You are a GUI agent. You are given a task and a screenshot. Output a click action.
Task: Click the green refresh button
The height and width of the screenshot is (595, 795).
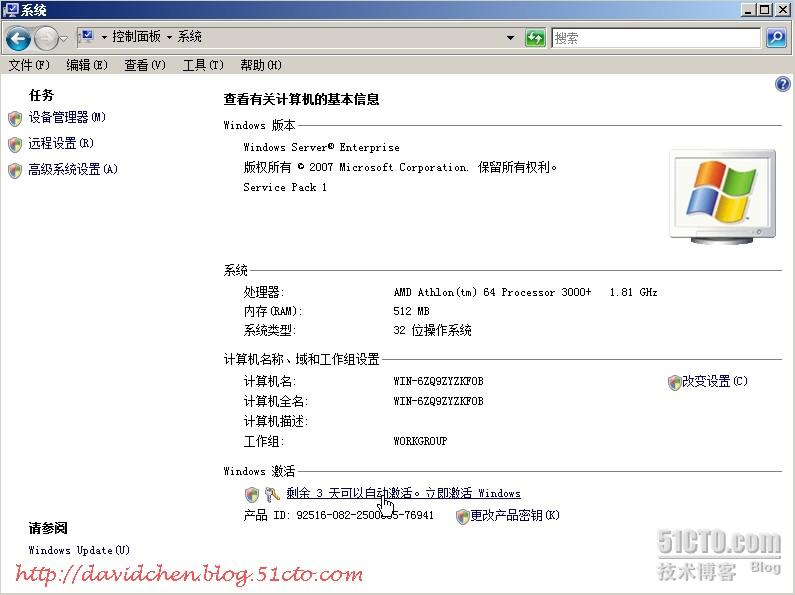point(535,38)
